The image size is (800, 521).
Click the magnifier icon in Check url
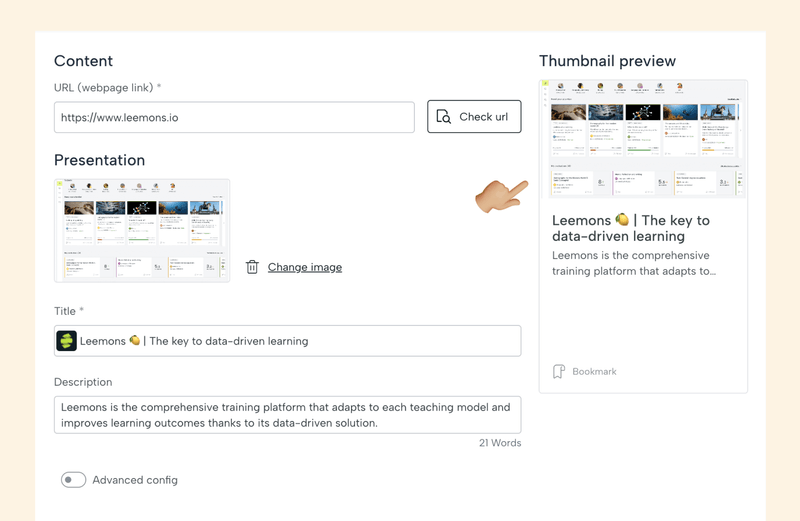(x=444, y=117)
